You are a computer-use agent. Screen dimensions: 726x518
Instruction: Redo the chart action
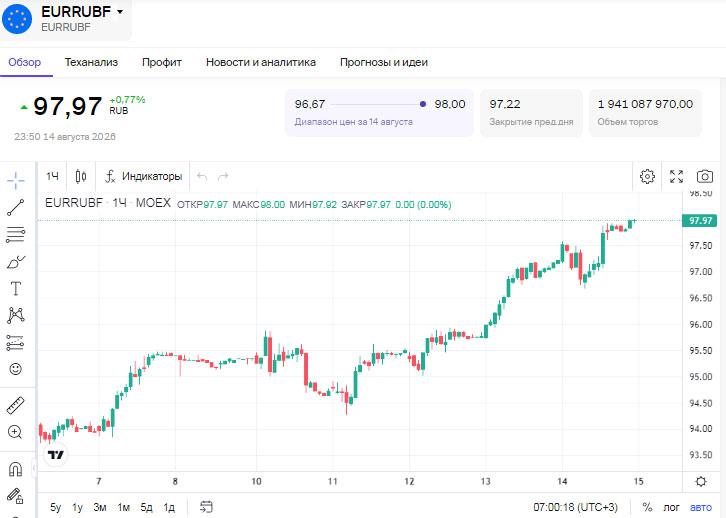click(x=223, y=176)
